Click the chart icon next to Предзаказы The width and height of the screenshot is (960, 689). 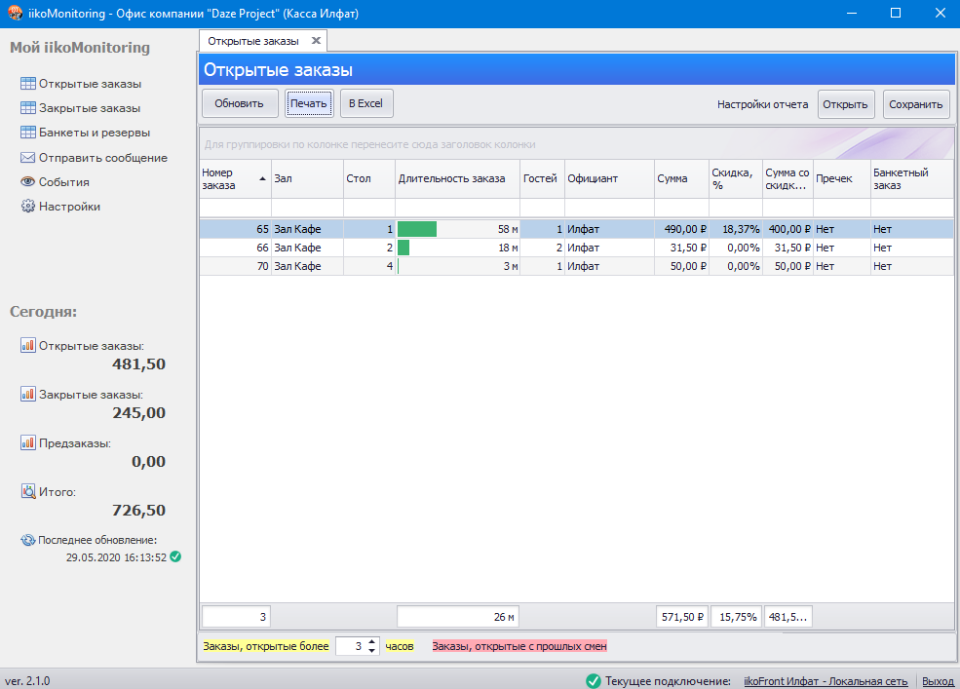click(x=28, y=442)
